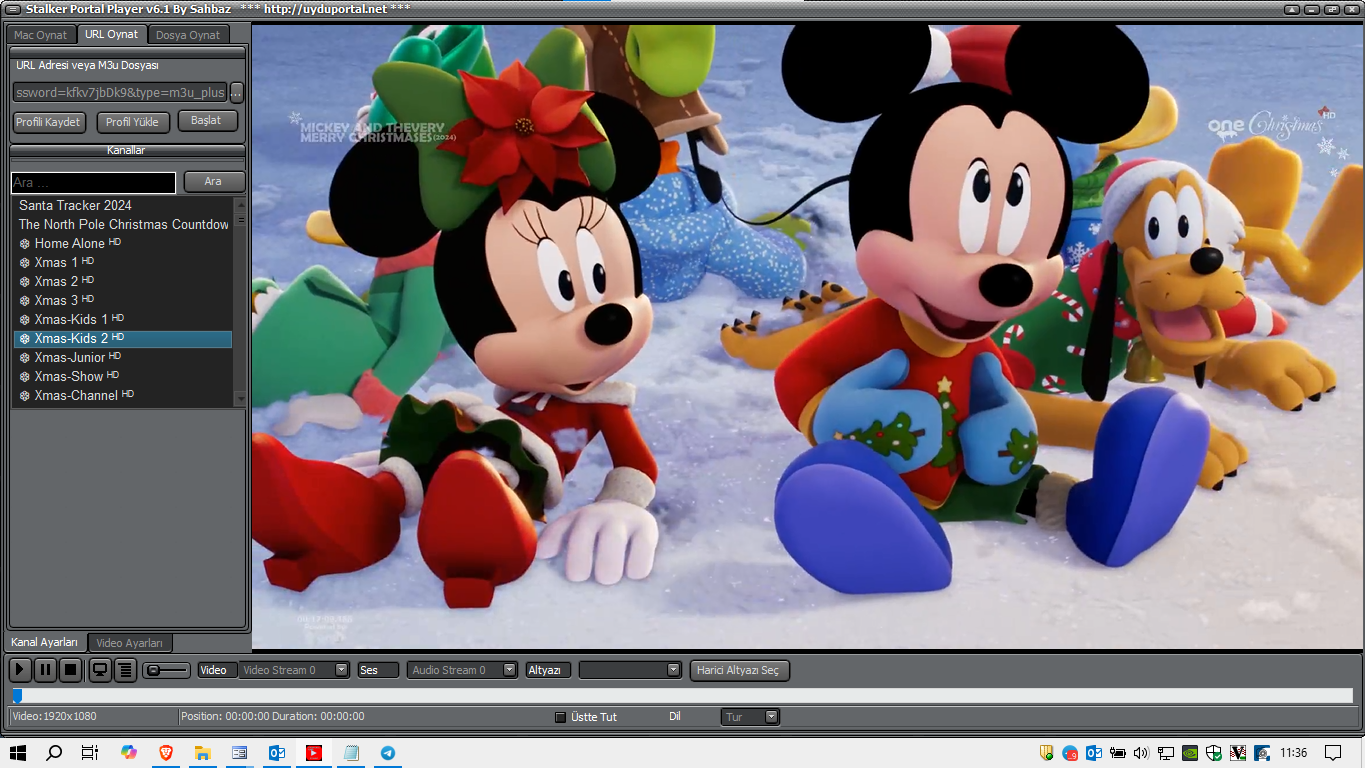Click the URL address input field
This screenshot has width=1365, height=768.
click(x=120, y=92)
